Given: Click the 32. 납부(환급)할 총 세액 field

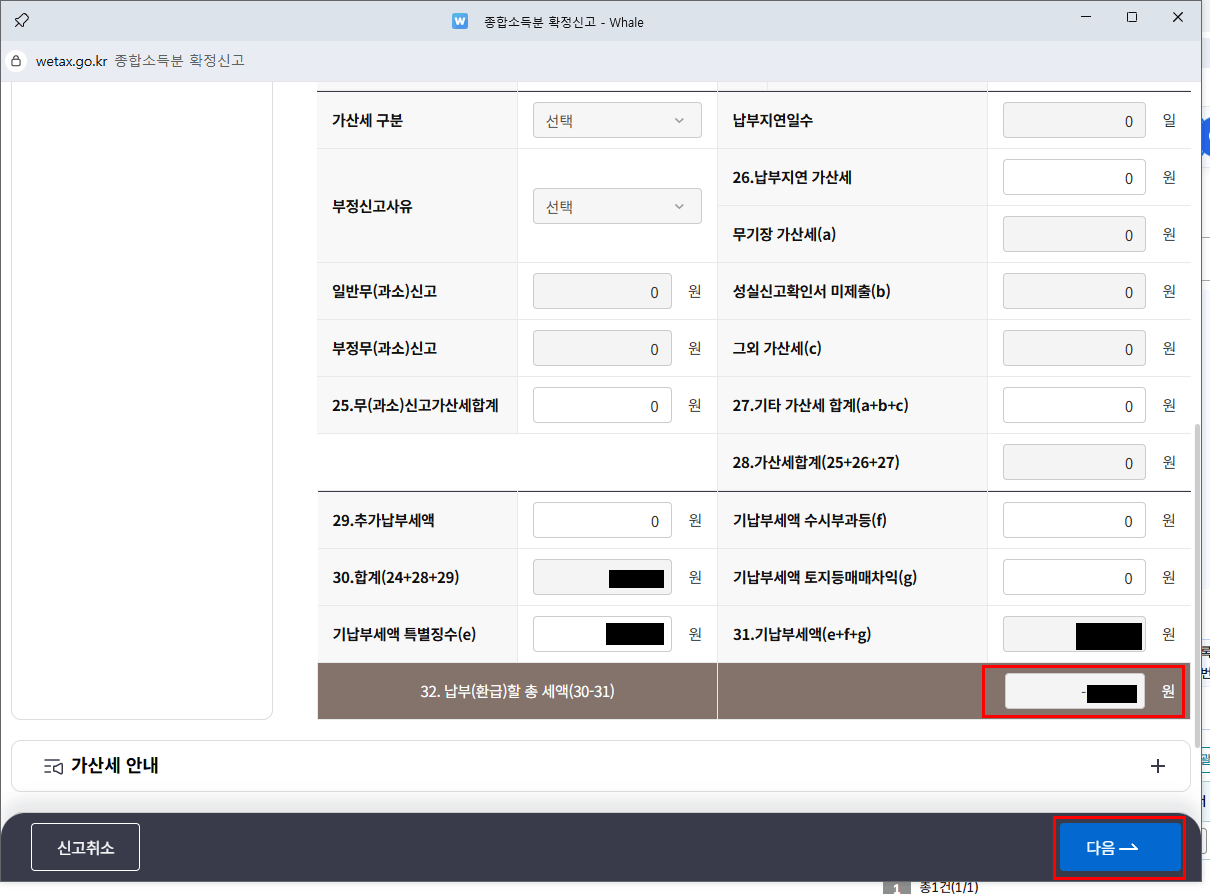Looking at the screenshot, I should [x=1075, y=691].
